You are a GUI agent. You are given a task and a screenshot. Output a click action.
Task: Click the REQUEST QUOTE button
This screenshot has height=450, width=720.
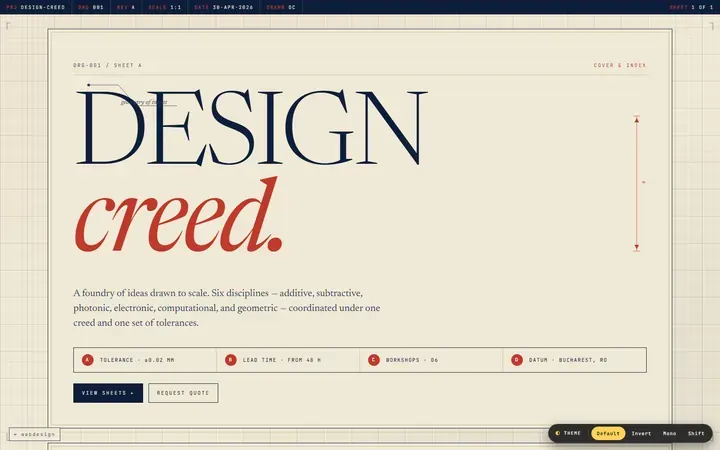click(x=183, y=393)
